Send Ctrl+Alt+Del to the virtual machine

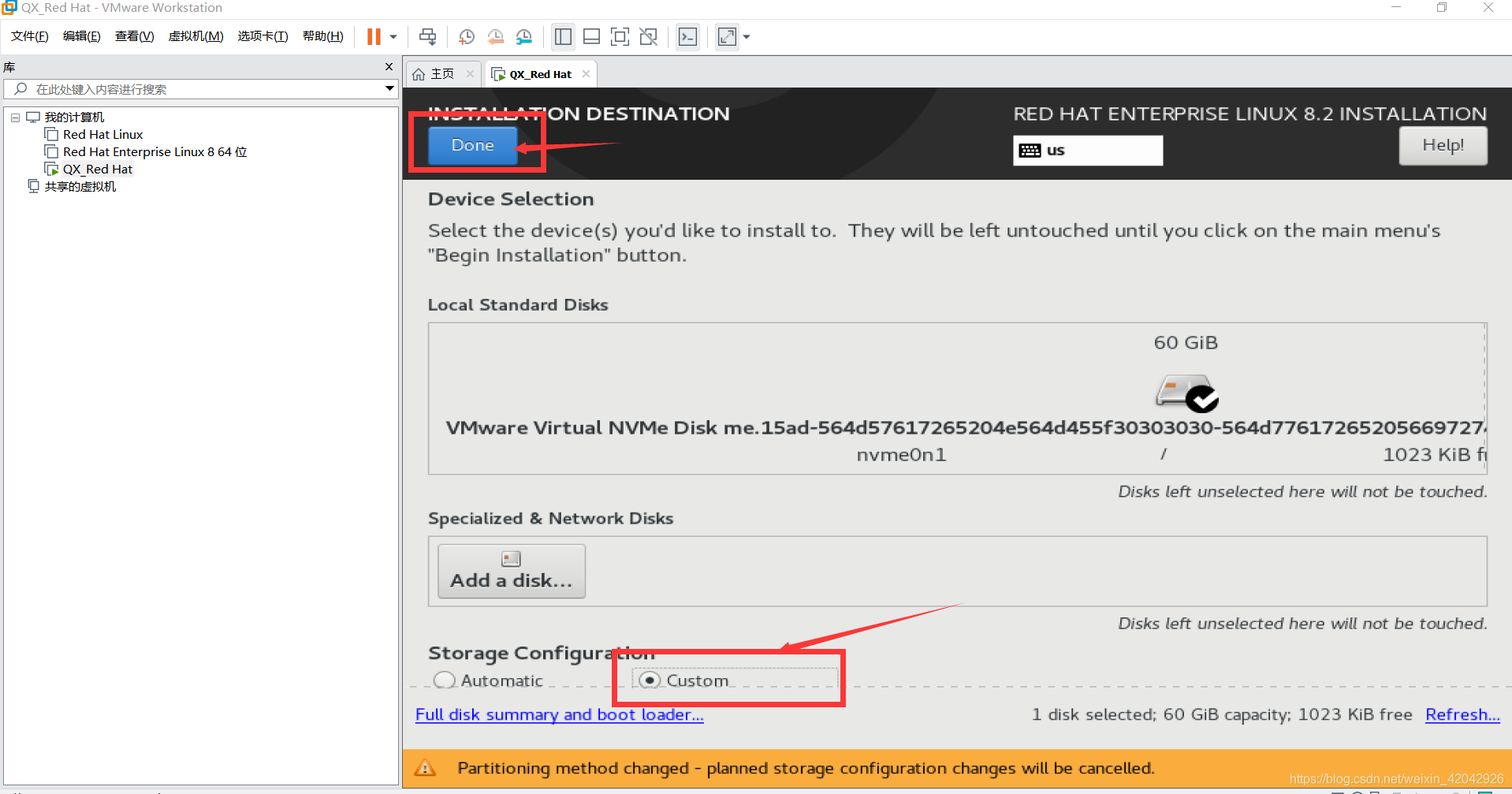pyautogui.click(x=427, y=36)
